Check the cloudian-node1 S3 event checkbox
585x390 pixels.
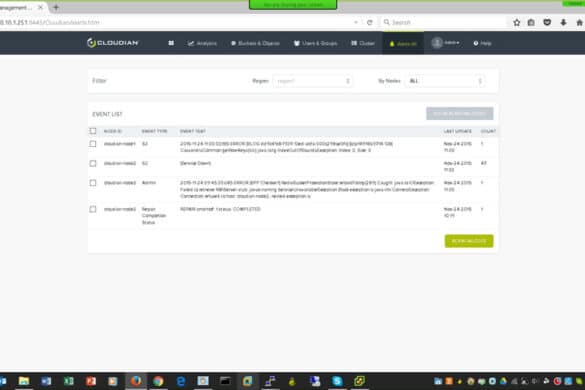tap(93, 144)
